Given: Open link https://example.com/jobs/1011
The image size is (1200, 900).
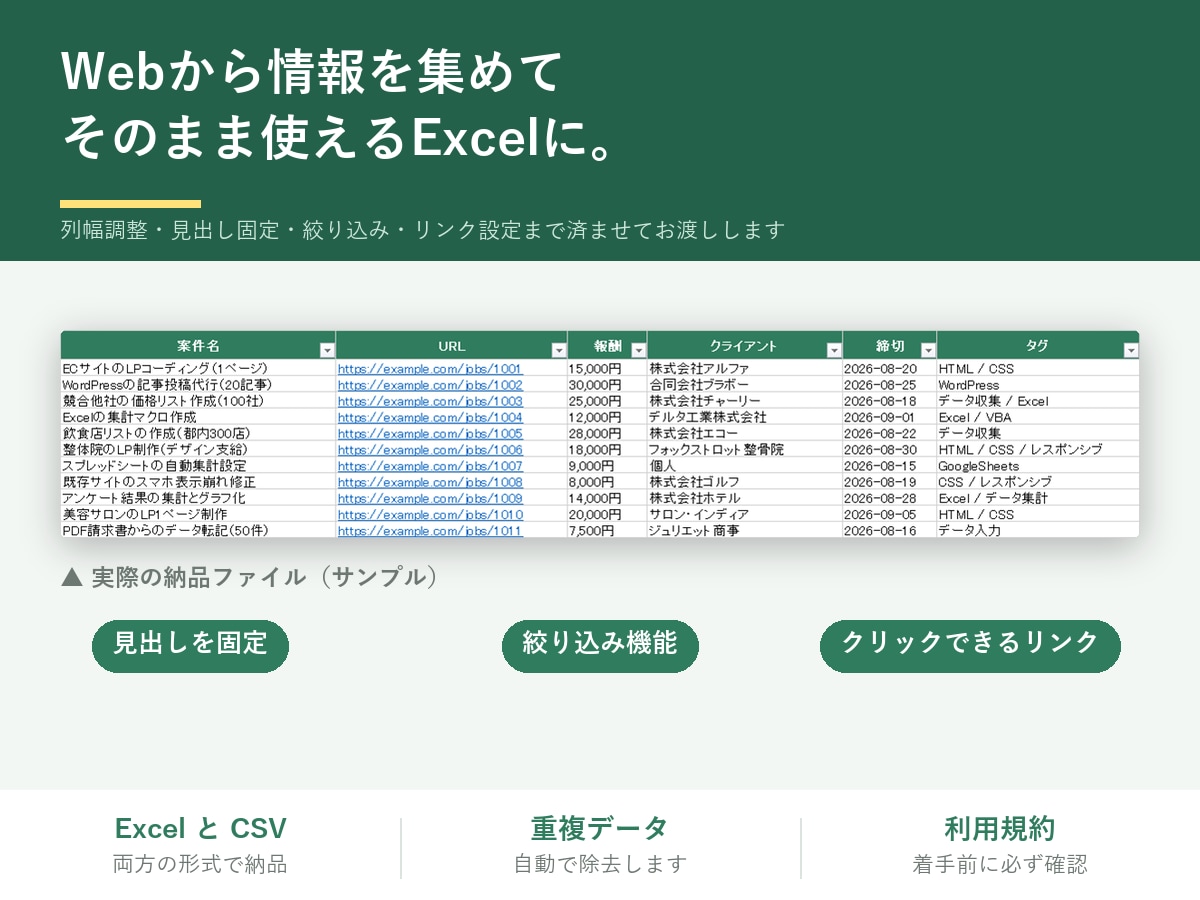Looking at the screenshot, I should coord(430,531).
